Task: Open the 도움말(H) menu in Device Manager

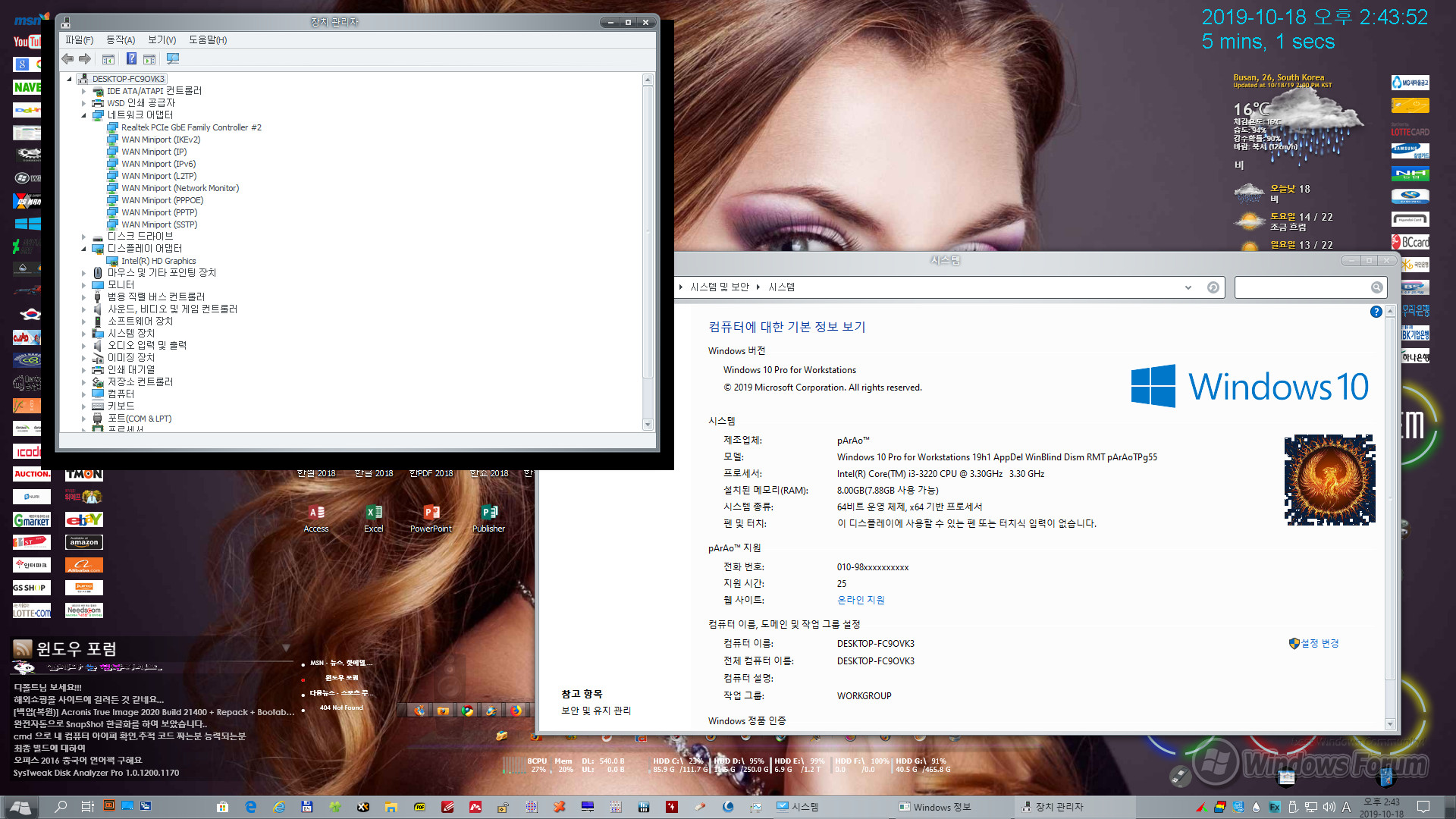Action: tap(208, 40)
